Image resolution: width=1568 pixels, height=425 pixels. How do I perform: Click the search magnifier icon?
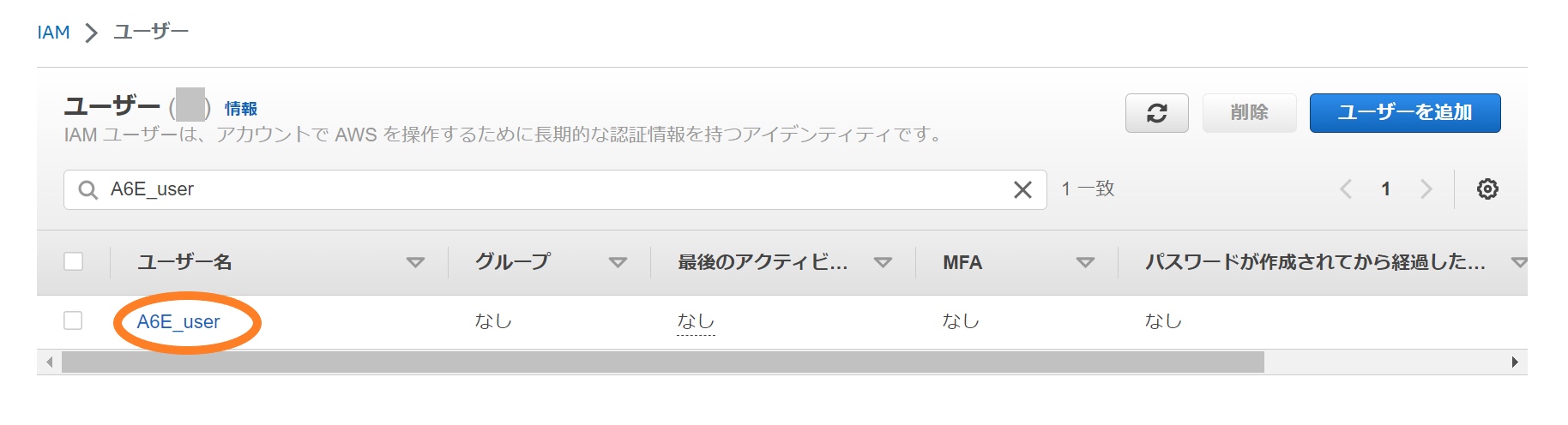pos(87,189)
